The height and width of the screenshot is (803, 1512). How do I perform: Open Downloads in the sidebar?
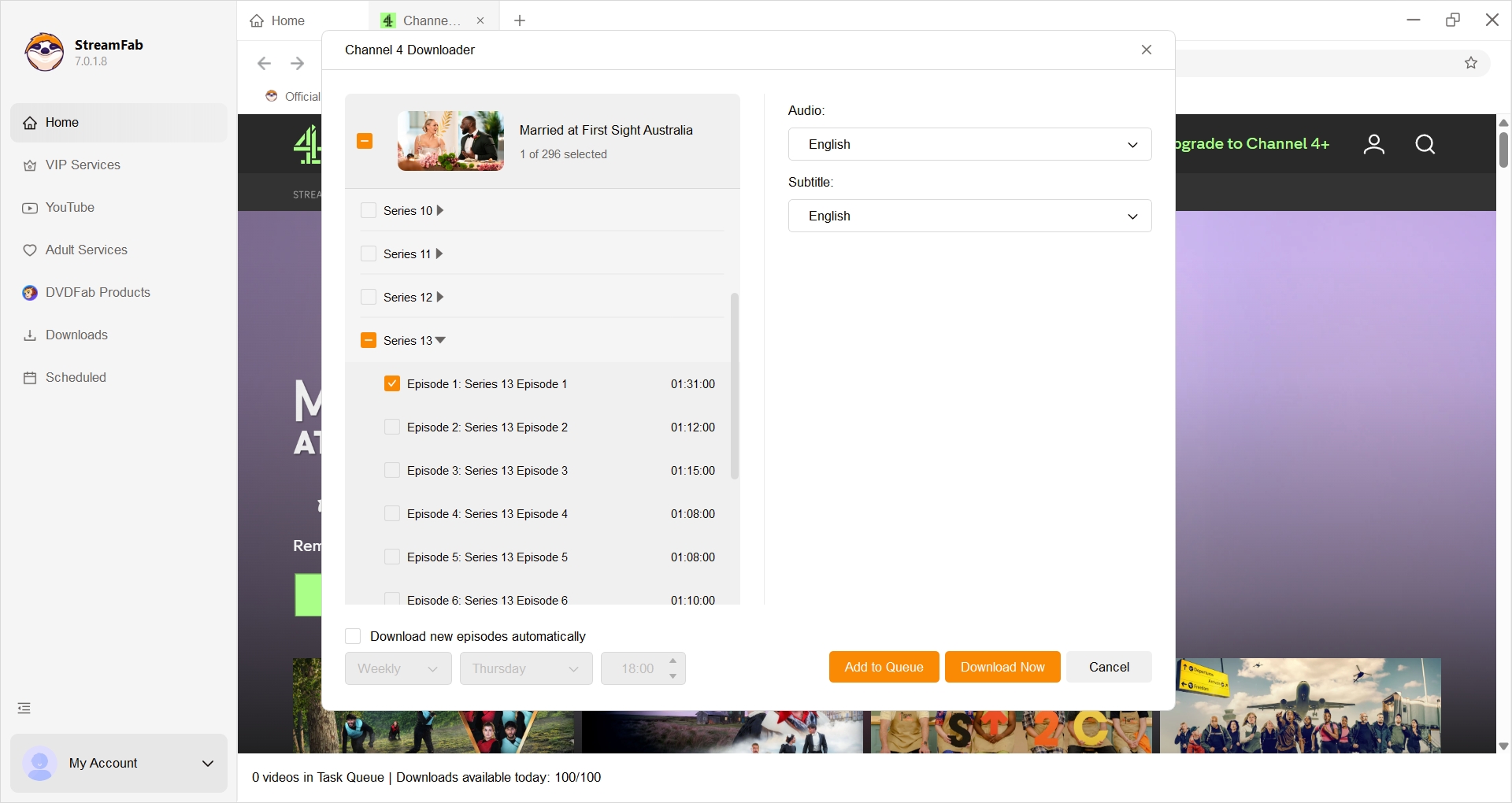pos(76,335)
